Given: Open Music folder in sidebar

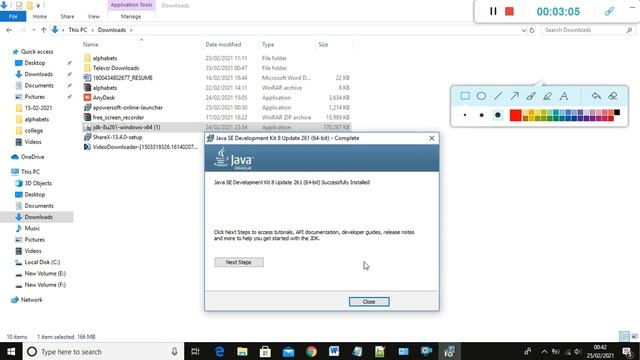Looking at the screenshot, I should [x=32, y=228].
